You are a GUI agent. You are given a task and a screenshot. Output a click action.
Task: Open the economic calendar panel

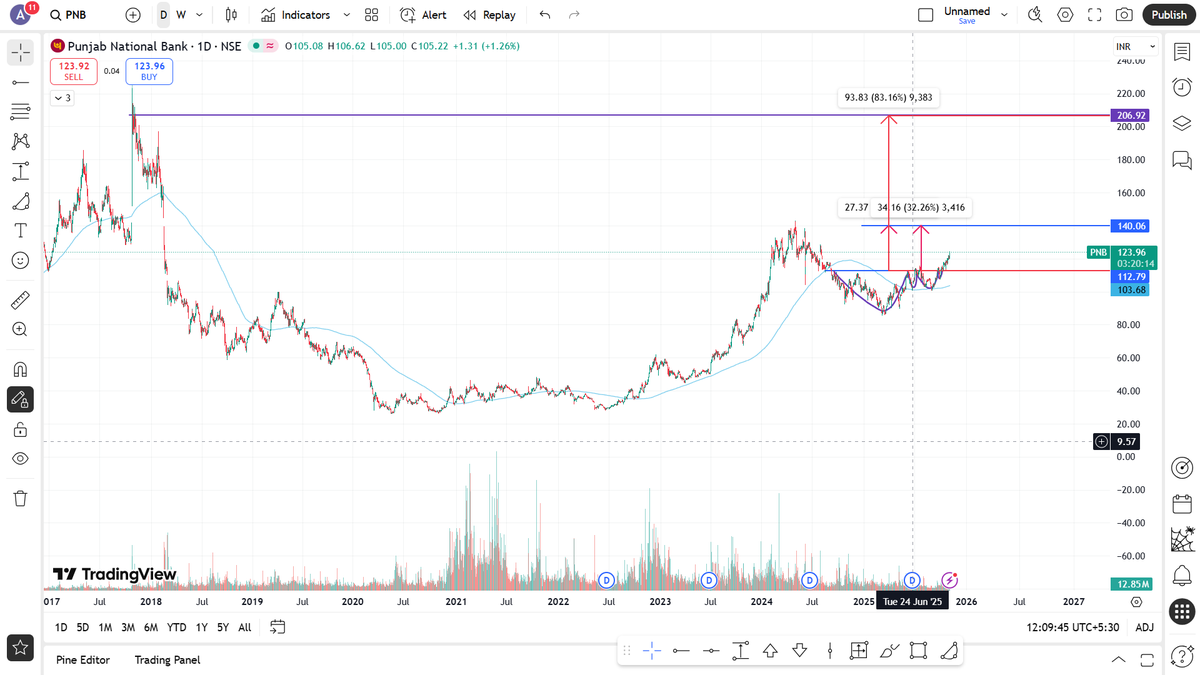click(1182, 504)
